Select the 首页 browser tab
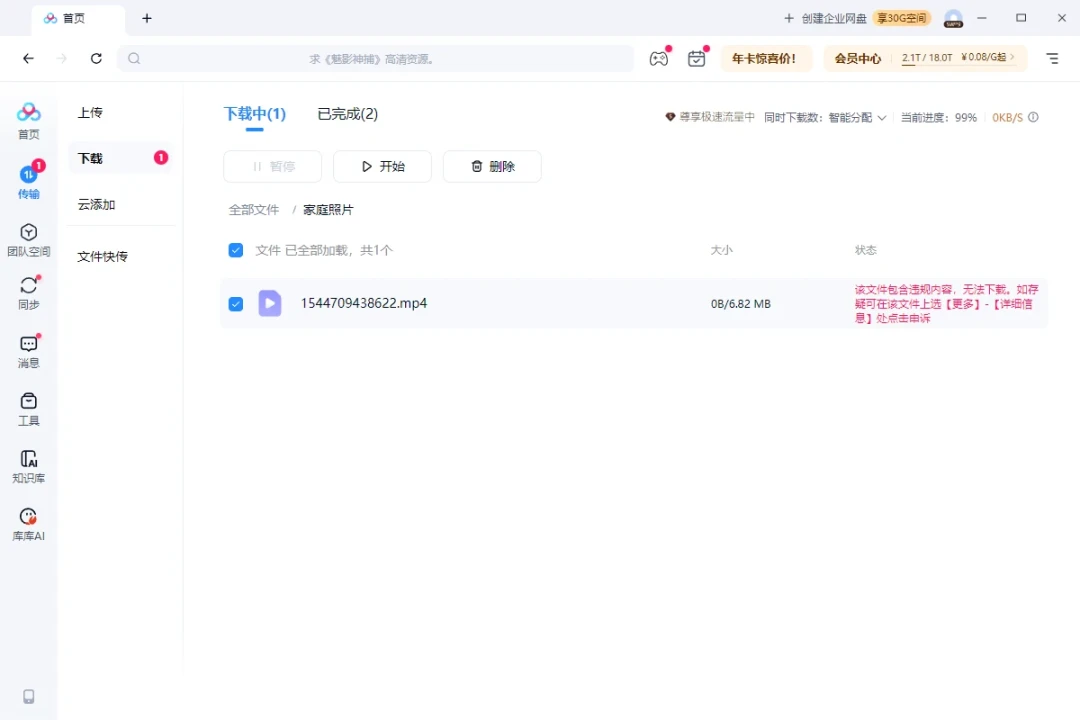Viewport: 1080px width, 720px height. tap(78, 19)
